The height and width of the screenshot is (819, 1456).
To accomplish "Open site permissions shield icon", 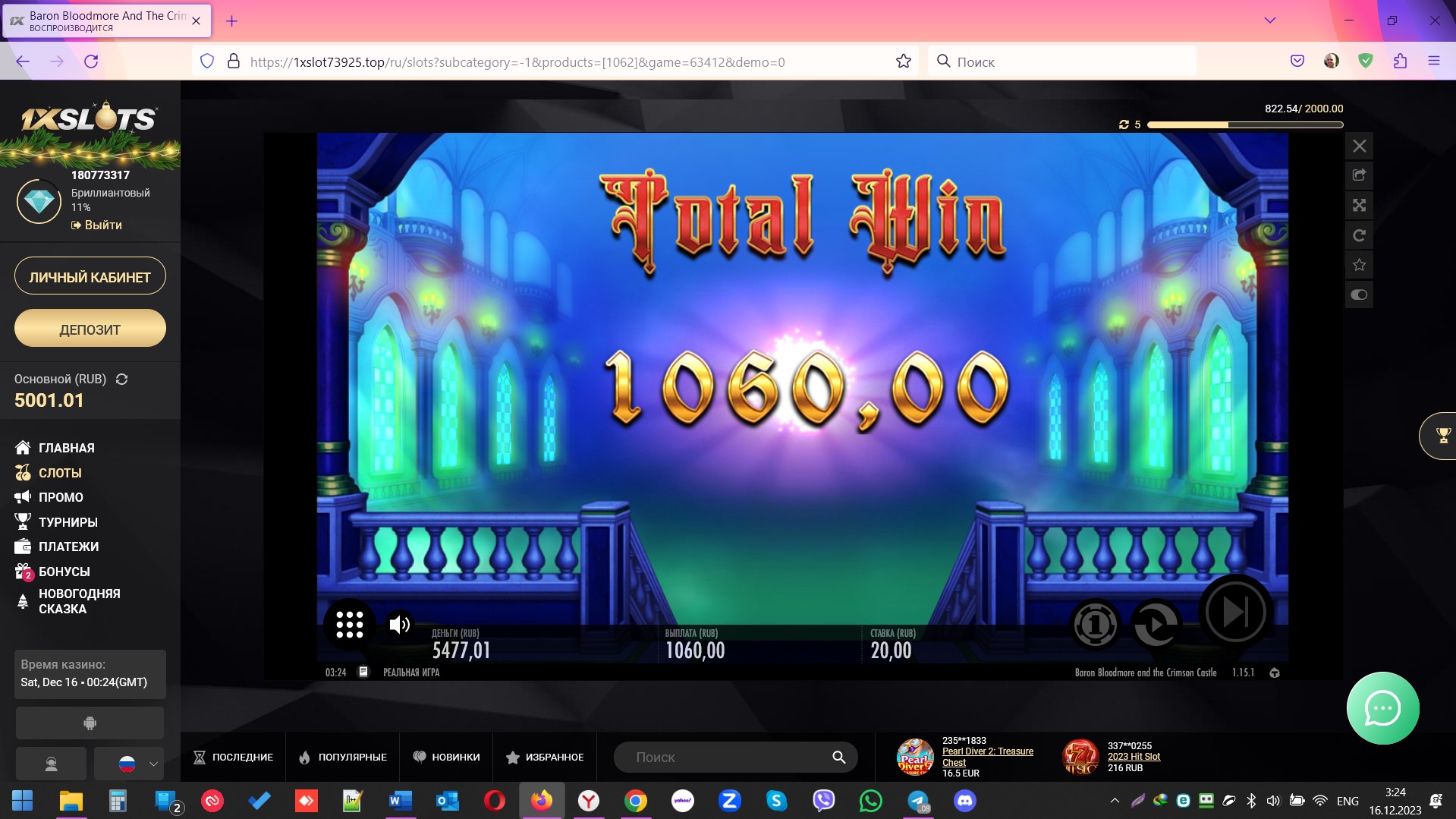I will [207, 61].
